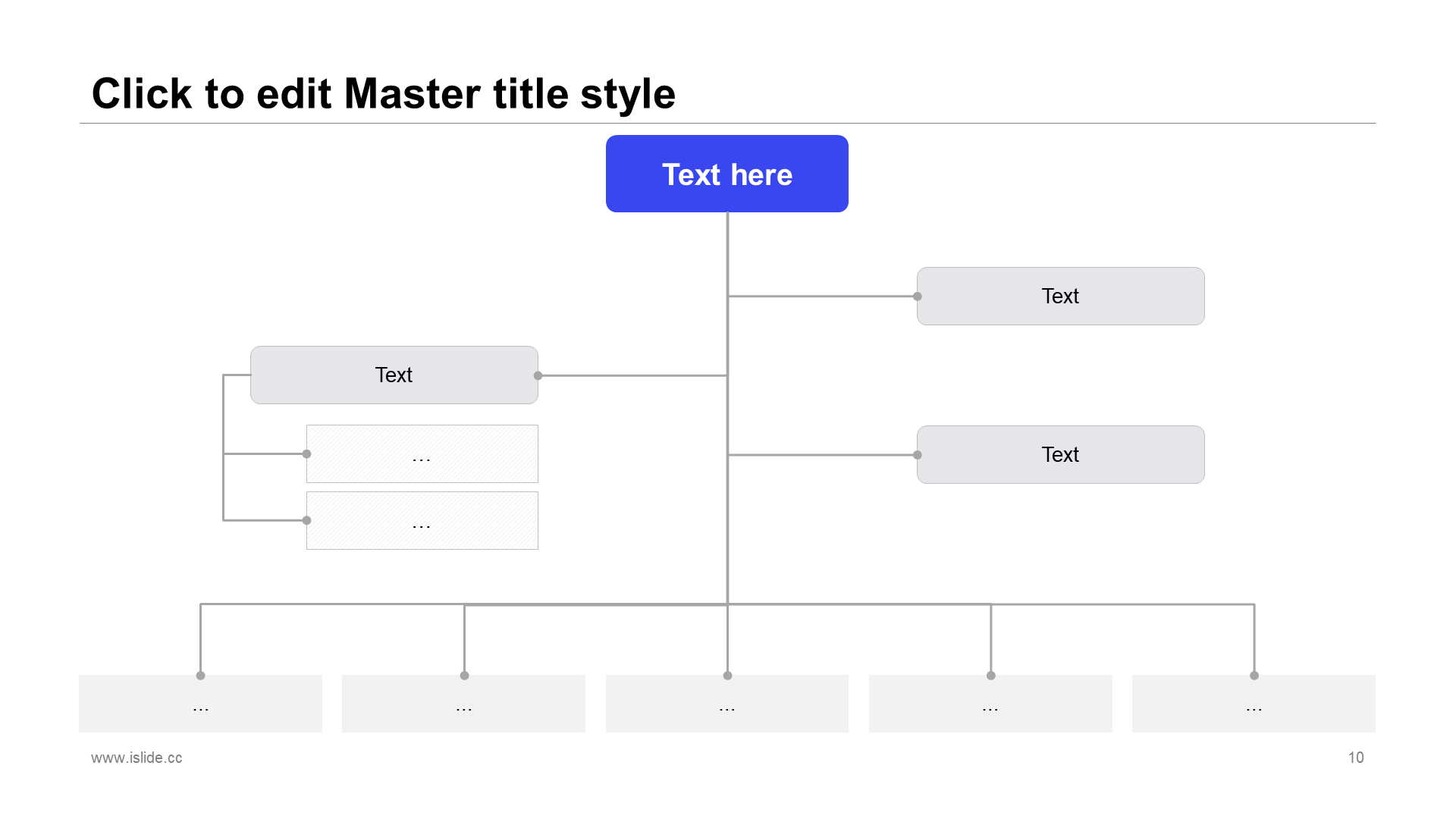Select the middle bottom-row "…" box
The image size is (1456, 819).
click(726, 704)
